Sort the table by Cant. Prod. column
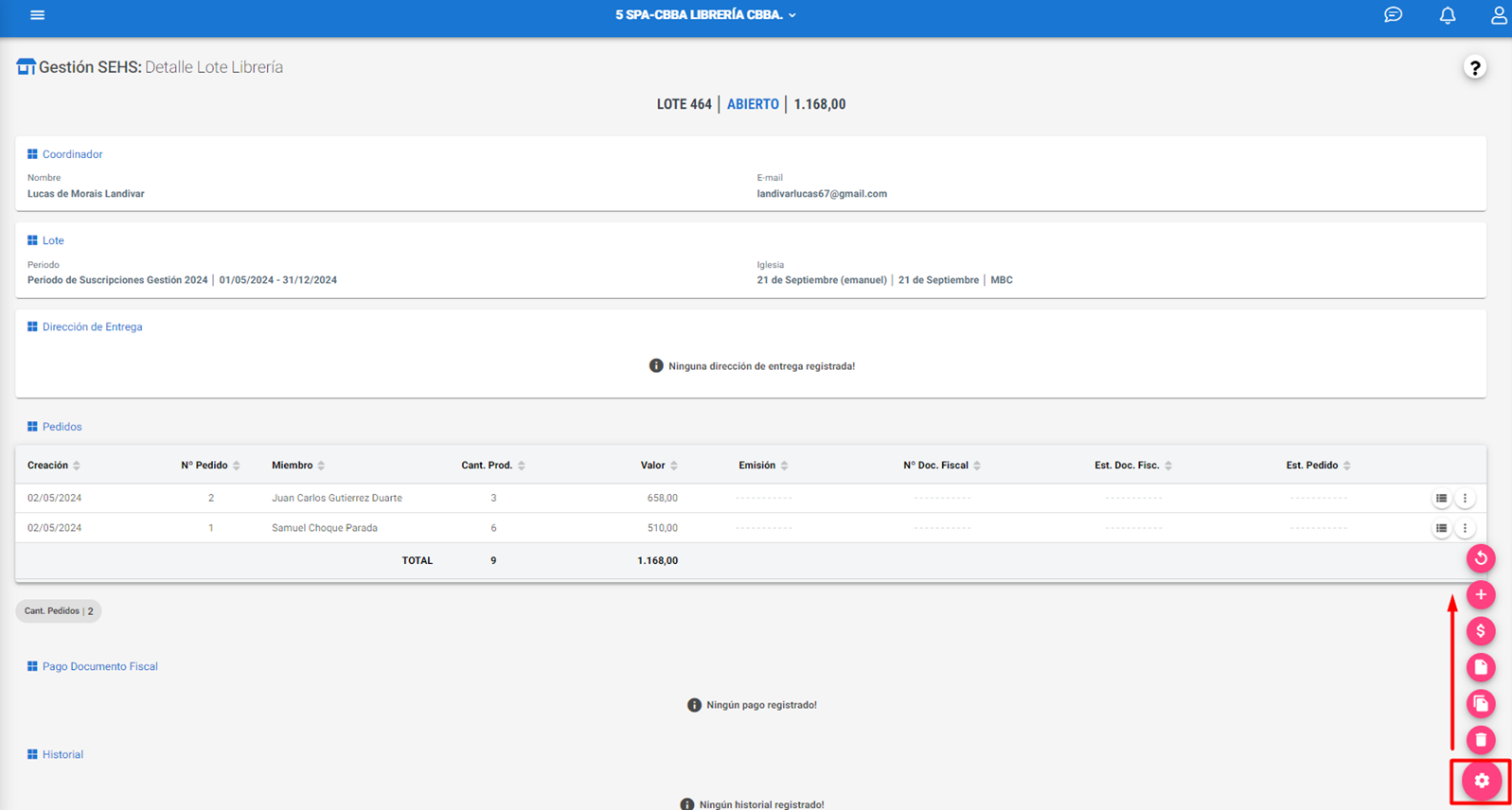Screen dimensions: 1512x810 (x=493, y=466)
